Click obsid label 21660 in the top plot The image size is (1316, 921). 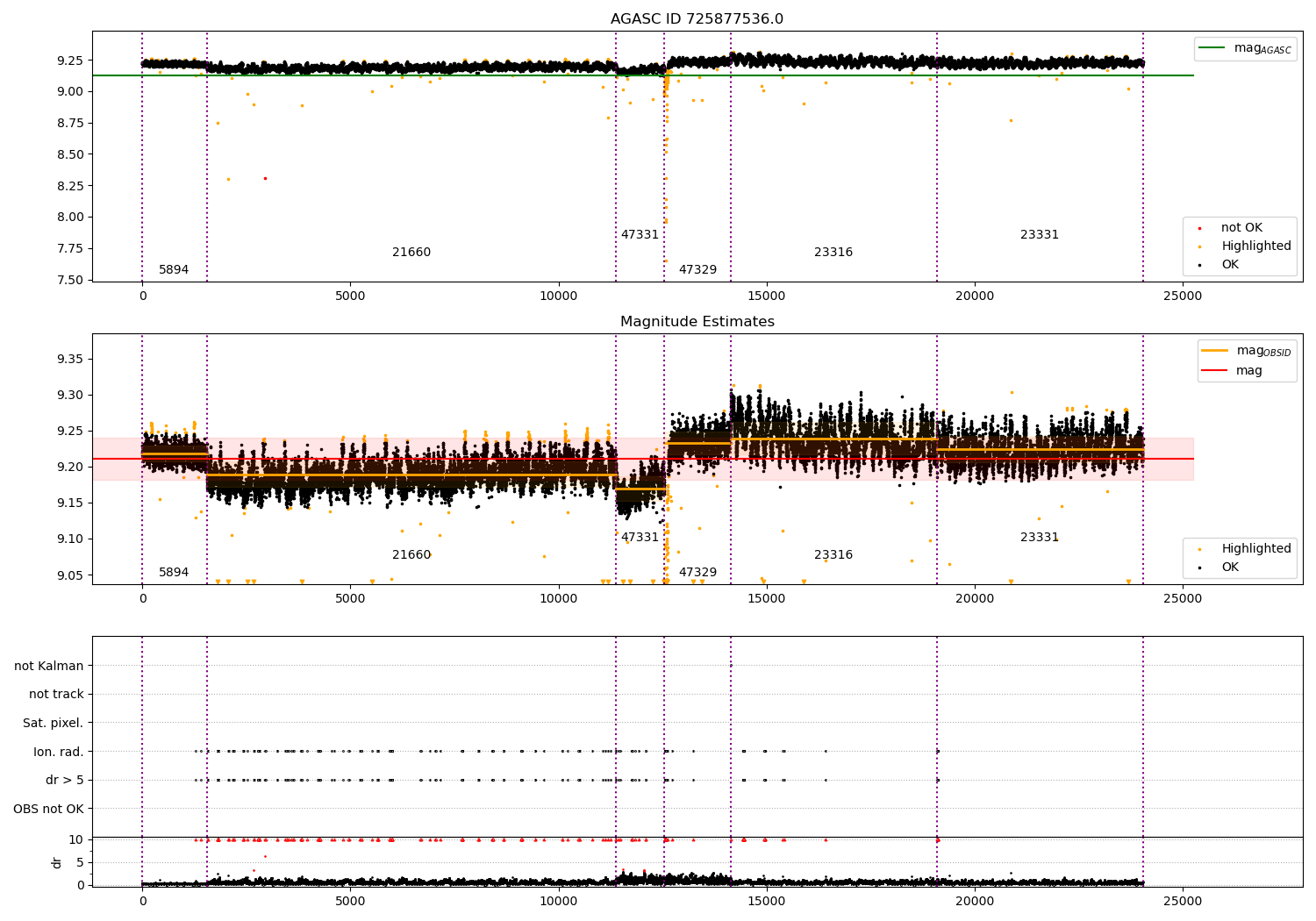411,253
